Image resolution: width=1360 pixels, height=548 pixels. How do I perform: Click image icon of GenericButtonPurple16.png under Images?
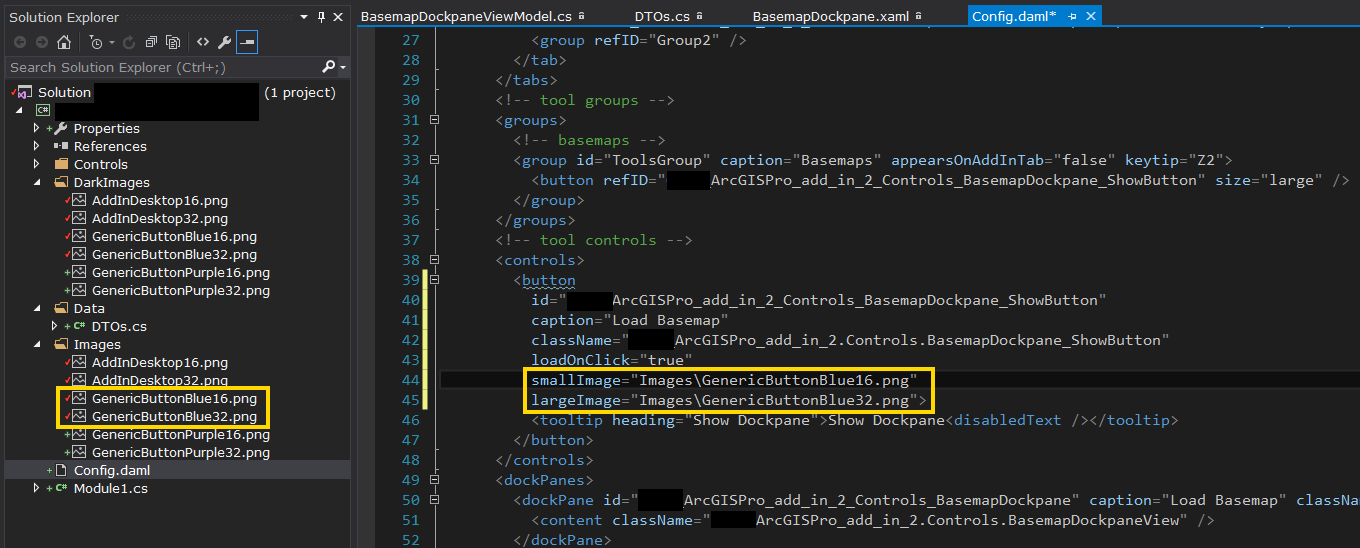pyautogui.click(x=79, y=434)
